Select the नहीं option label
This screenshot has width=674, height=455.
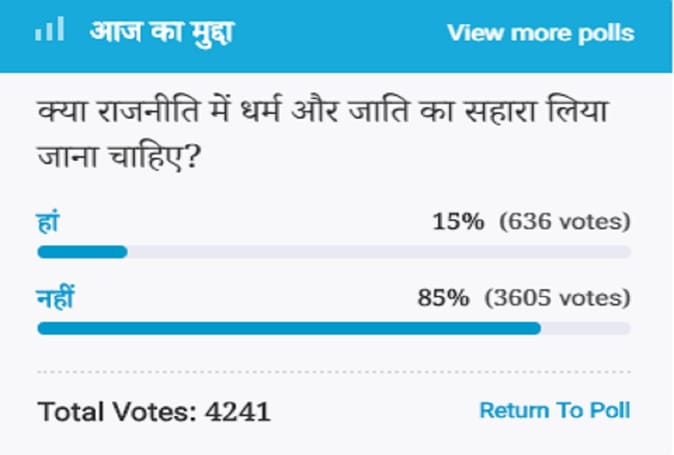(55, 297)
